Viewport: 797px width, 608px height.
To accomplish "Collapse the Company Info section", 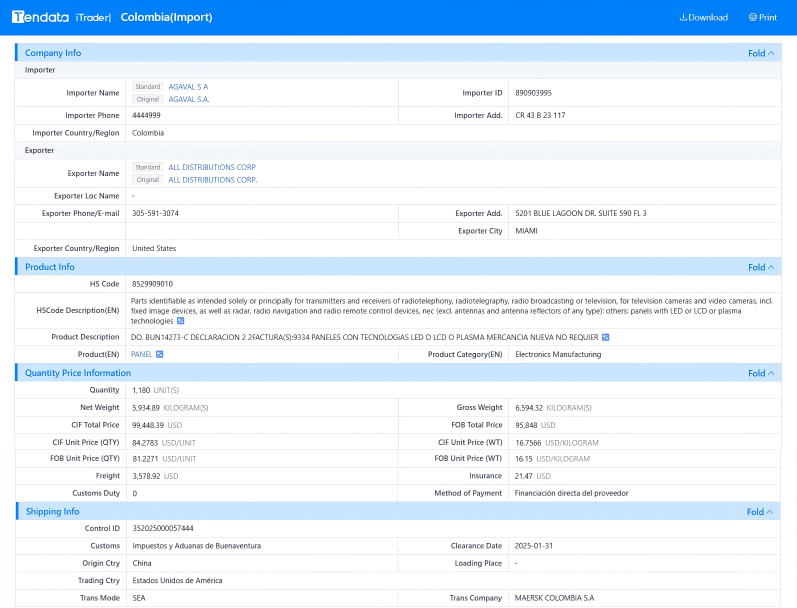I will coord(761,53).
